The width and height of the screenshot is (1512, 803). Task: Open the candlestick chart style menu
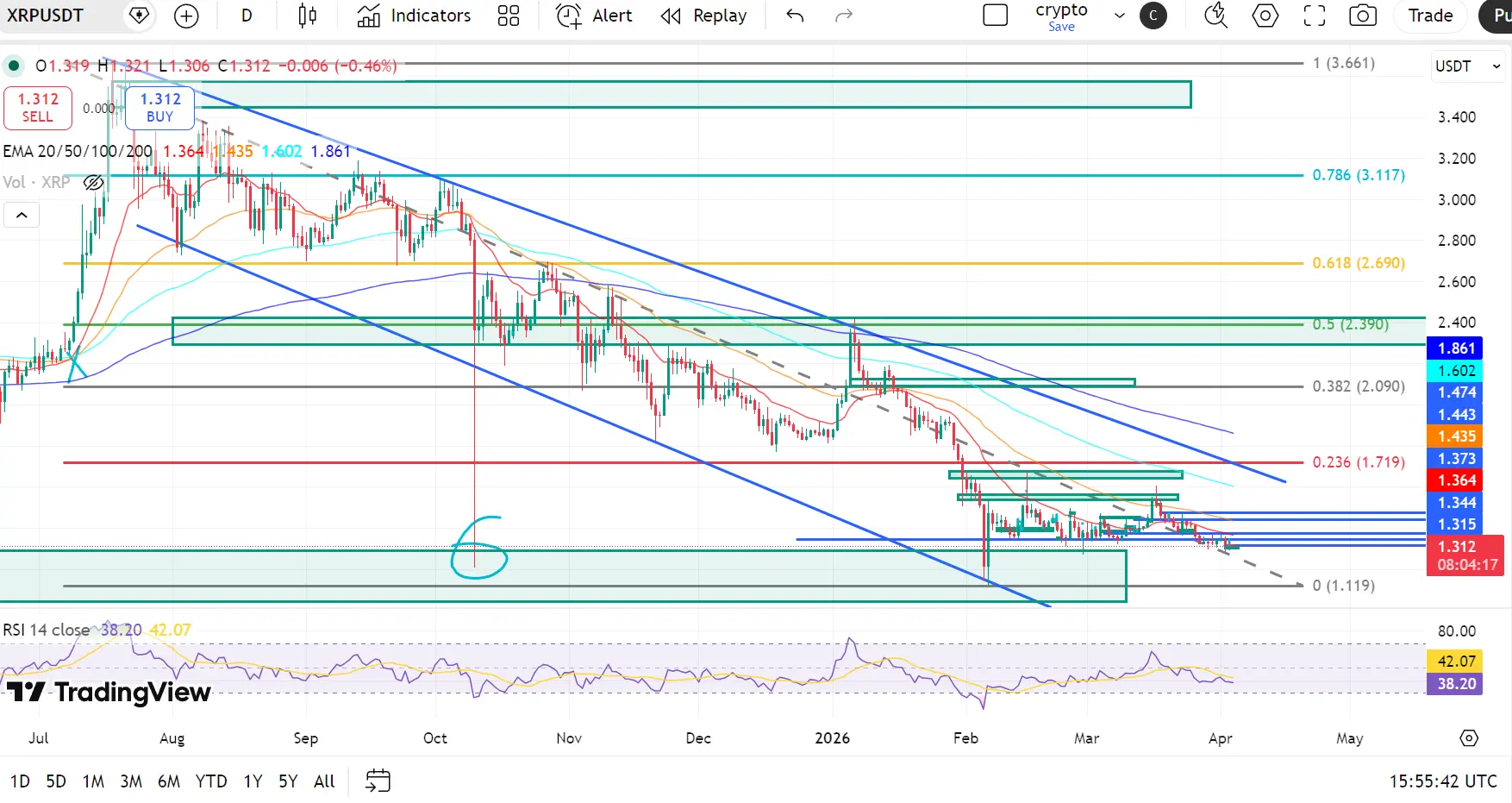[x=307, y=16]
